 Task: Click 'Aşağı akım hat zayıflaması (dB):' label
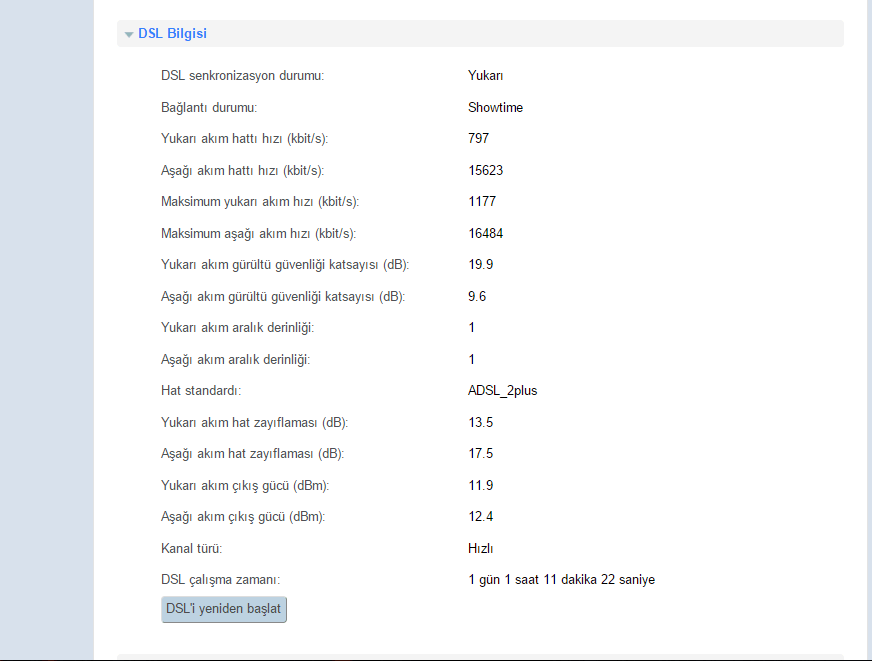tap(252, 454)
